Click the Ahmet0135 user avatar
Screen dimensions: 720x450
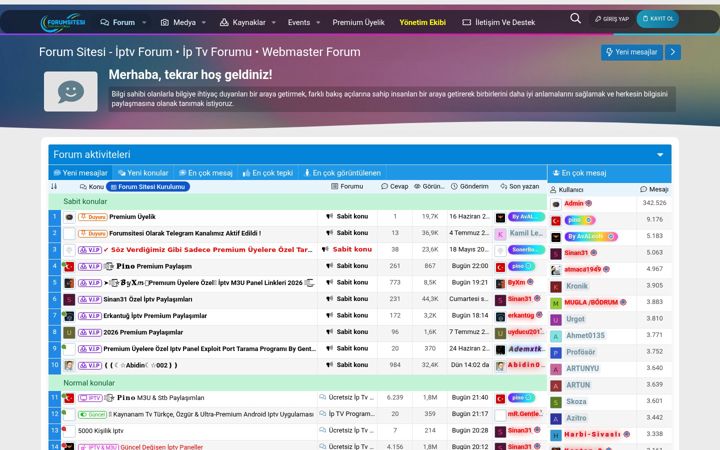[x=556, y=336]
